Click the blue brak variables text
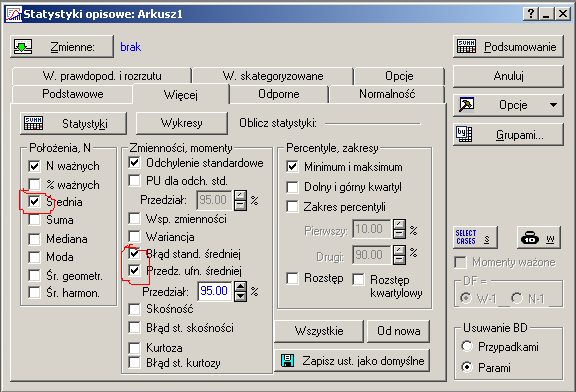The image size is (576, 392). click(131, 47)
